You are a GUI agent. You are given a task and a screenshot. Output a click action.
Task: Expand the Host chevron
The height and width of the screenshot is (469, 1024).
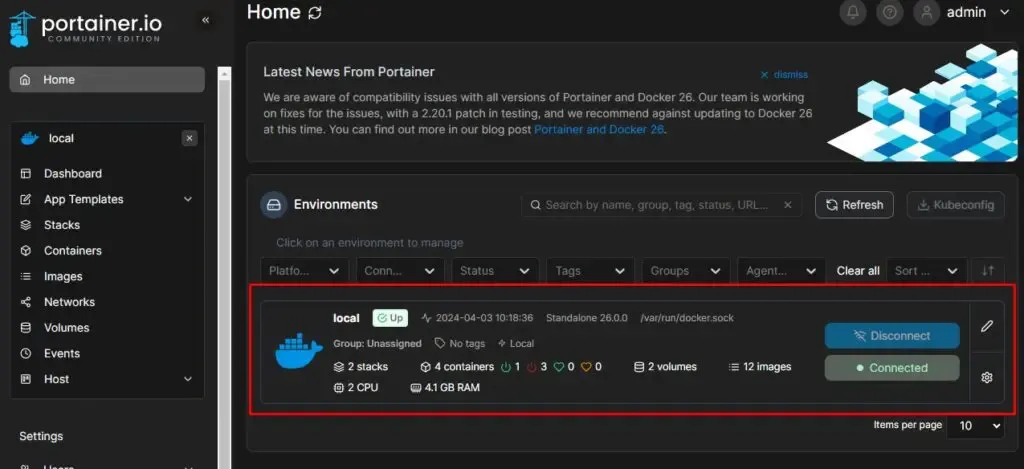(187, 379)
